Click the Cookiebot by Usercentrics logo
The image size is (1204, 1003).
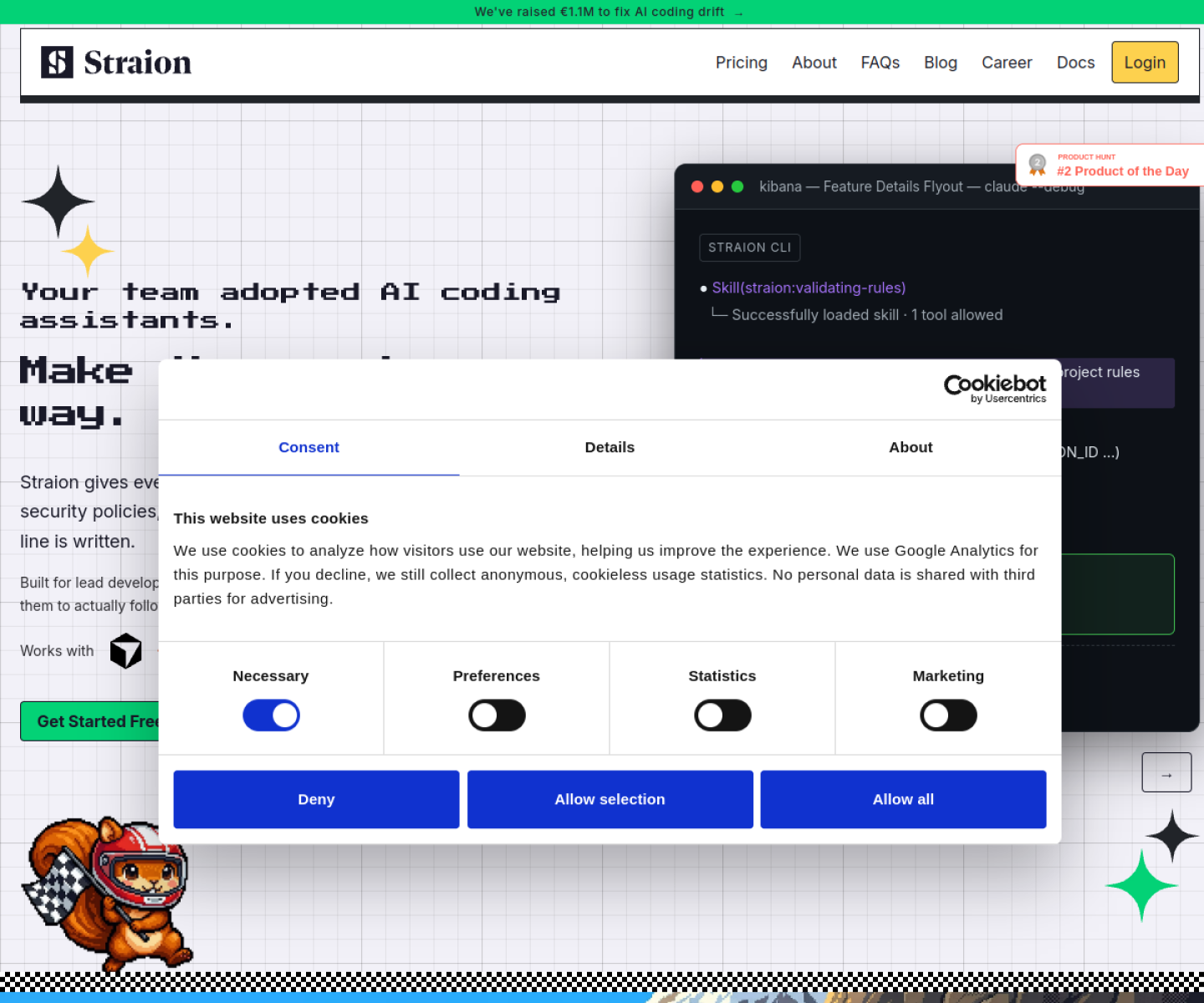tap(995, 389)
